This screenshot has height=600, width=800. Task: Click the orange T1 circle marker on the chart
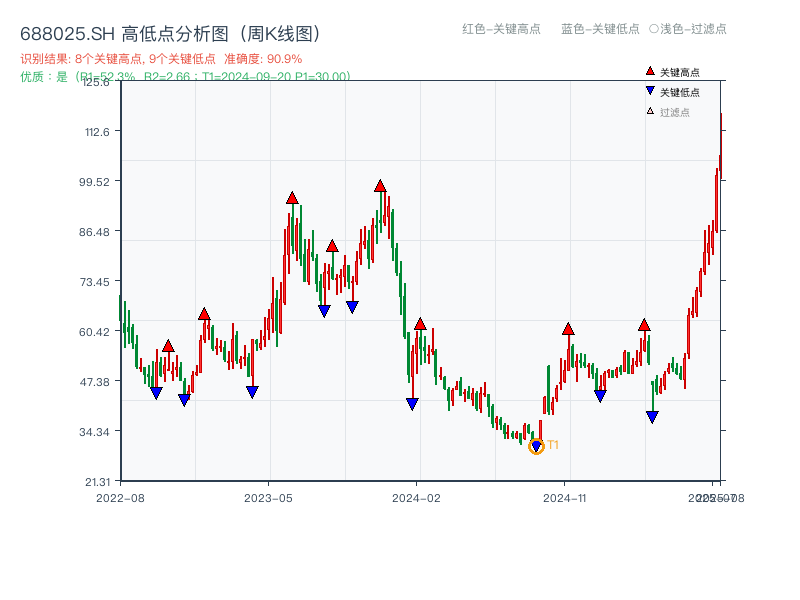537,446
